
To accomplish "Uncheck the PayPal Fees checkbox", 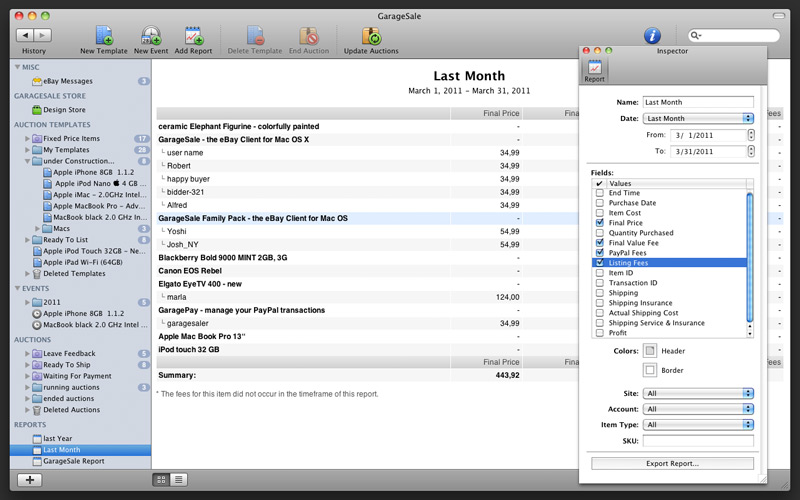I will [599, 253].
